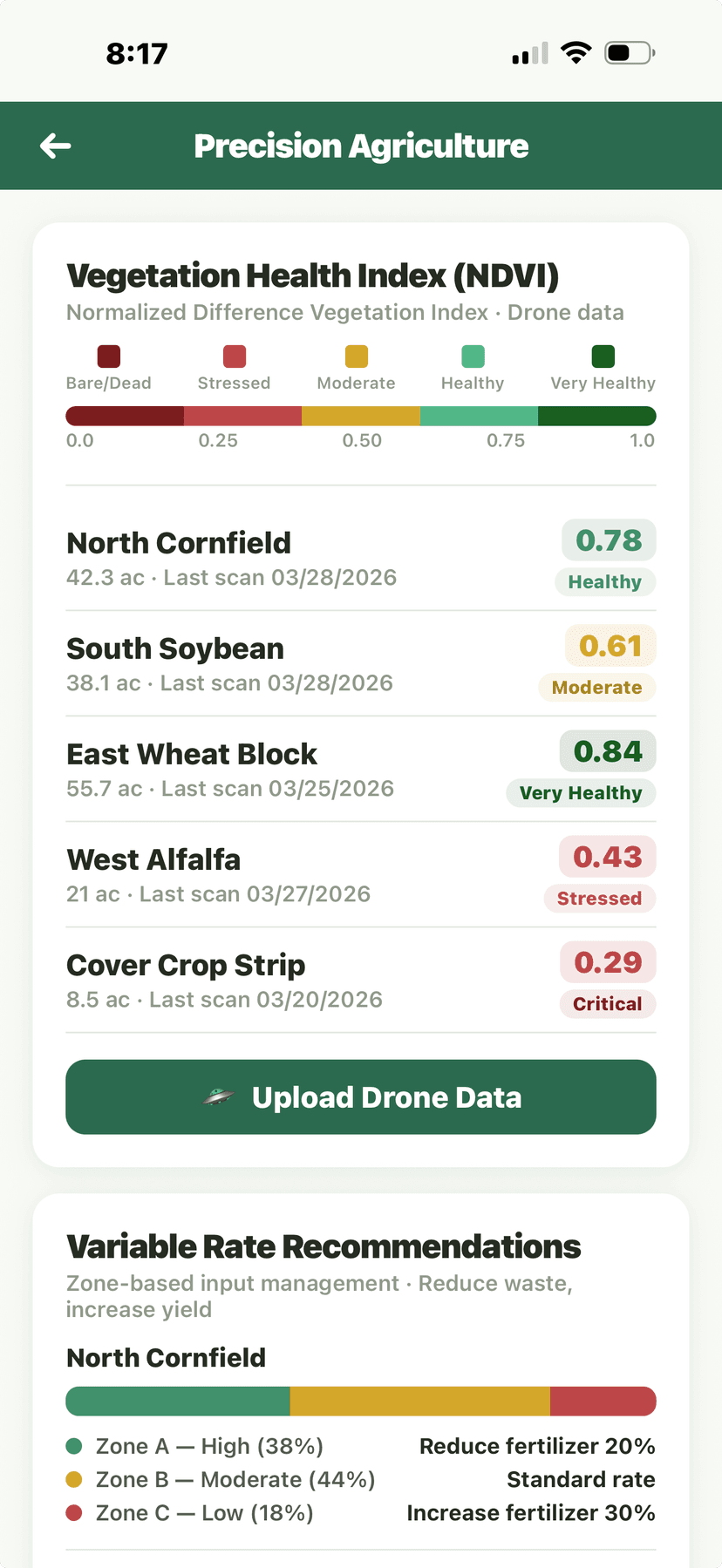Tap the drone icon on upload button
722x1568 pixels.
(x=218, y=1097)
